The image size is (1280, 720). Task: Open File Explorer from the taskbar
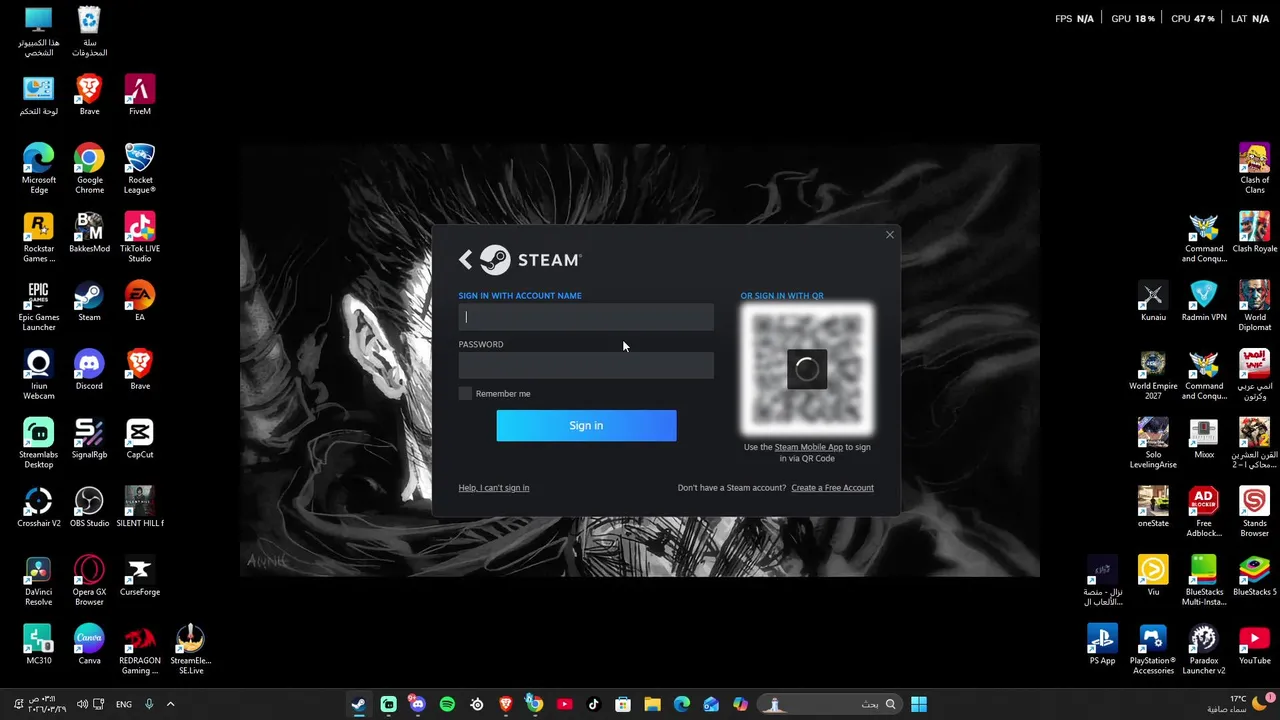652,704
